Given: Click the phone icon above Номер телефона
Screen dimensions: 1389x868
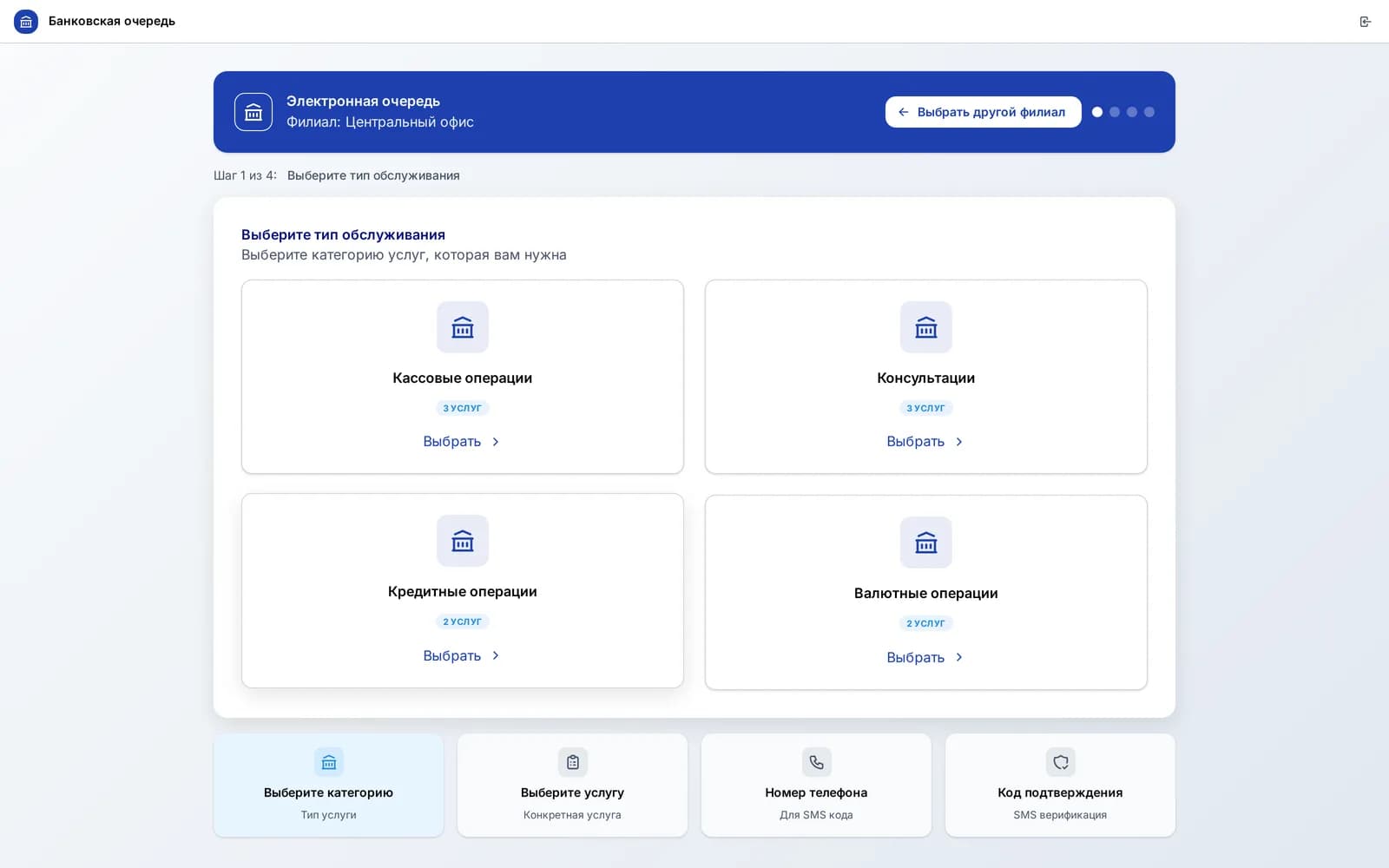Looking at the screenshot, I should (x=816, y=762).
